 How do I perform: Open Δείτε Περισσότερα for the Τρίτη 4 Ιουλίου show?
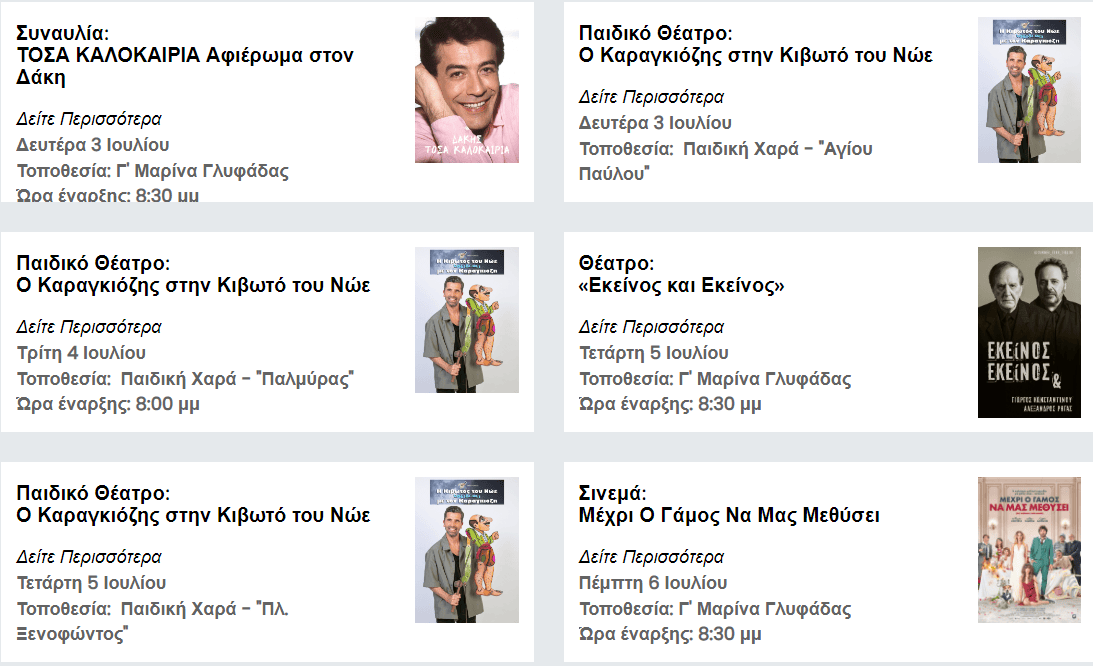pos(89,327)
